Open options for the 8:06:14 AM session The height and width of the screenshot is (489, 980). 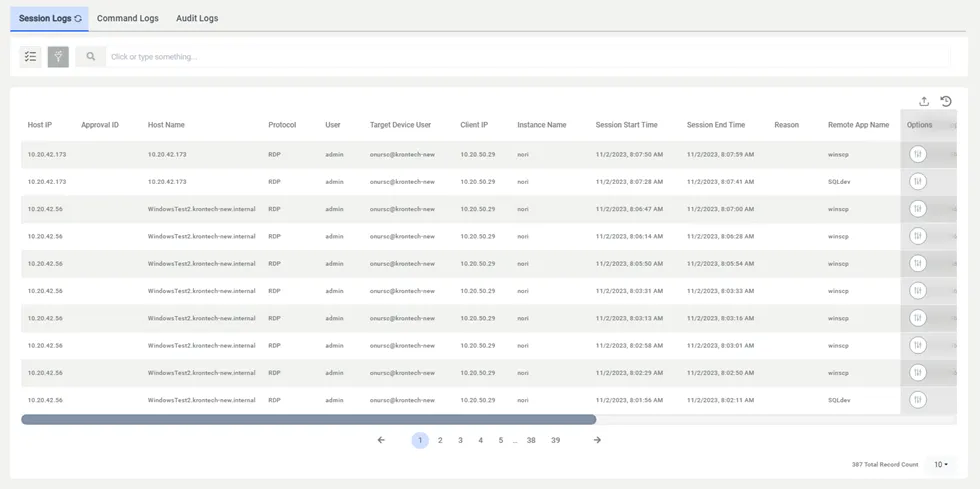click(x=918, y=236)
